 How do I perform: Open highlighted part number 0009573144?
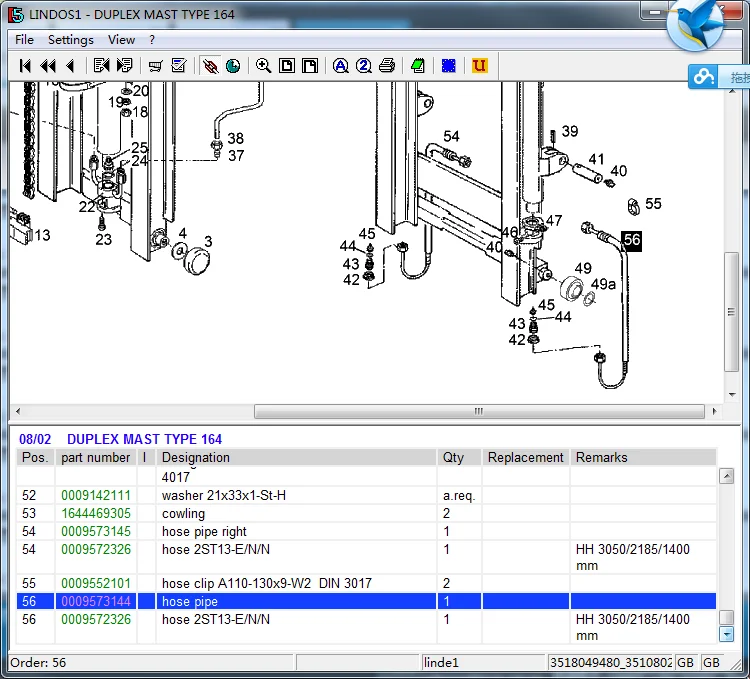coord(96,601)
